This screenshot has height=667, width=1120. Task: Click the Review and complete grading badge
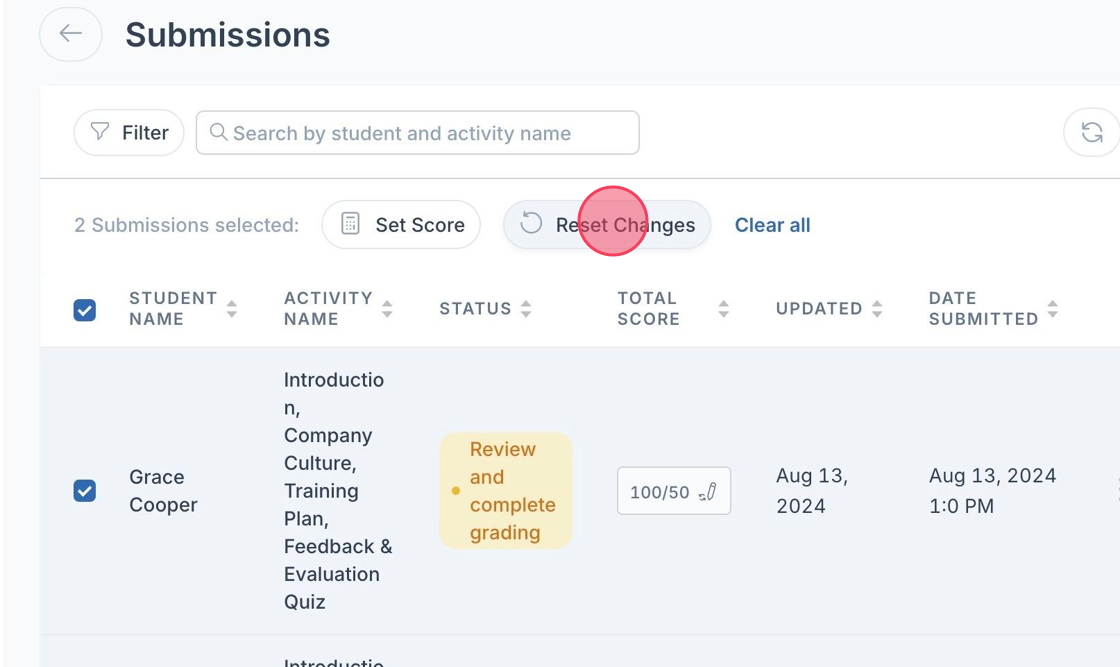(506, 491)
